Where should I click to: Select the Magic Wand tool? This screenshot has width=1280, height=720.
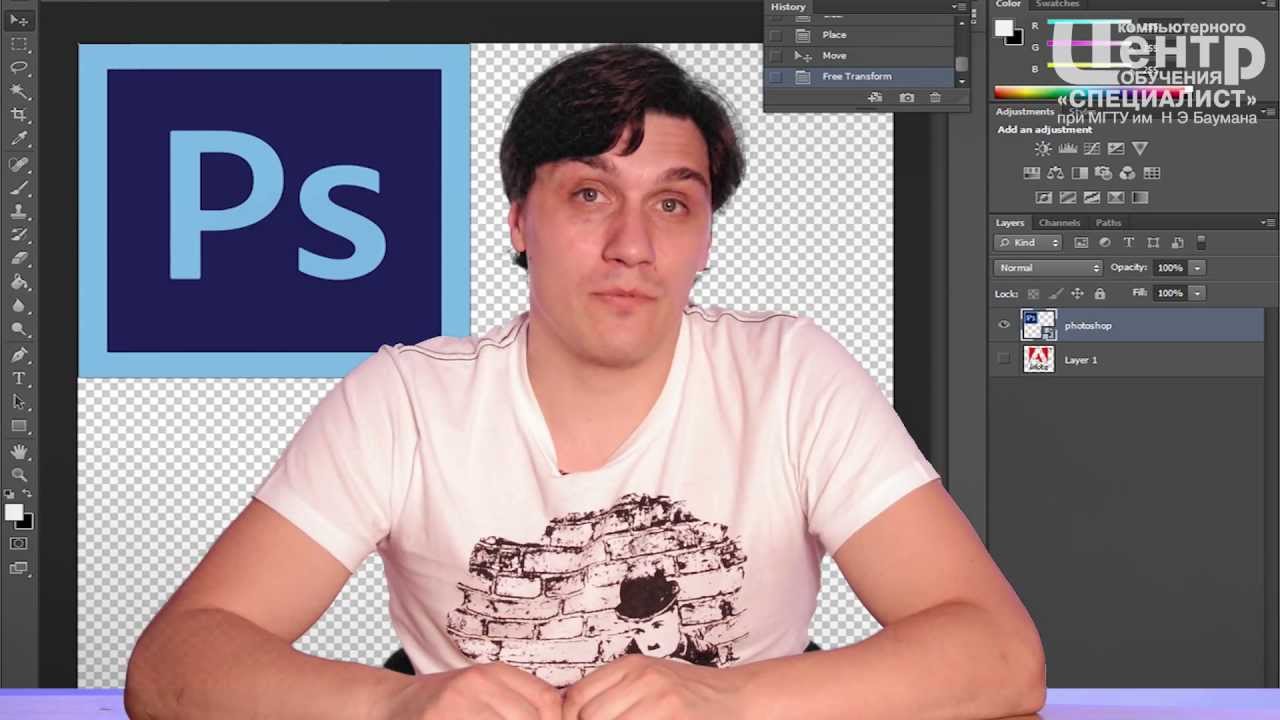pos(19,91)
